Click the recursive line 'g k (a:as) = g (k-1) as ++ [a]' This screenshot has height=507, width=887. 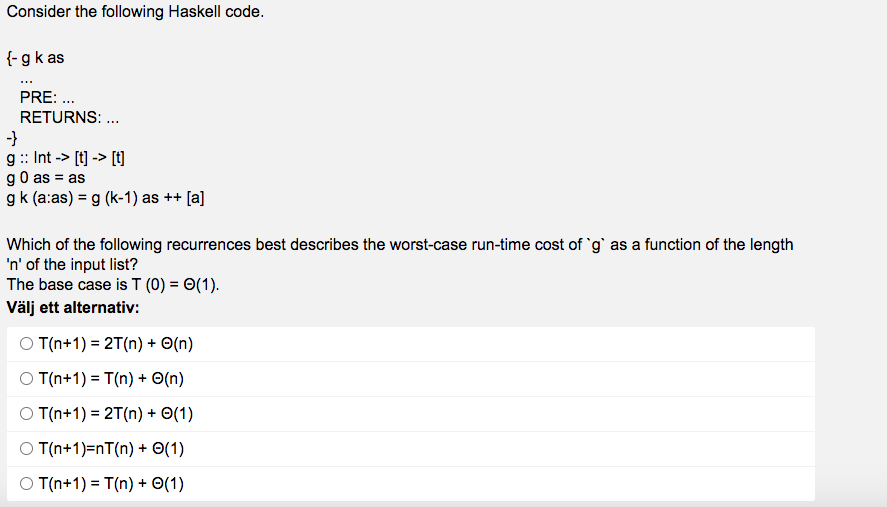(105, 198)
